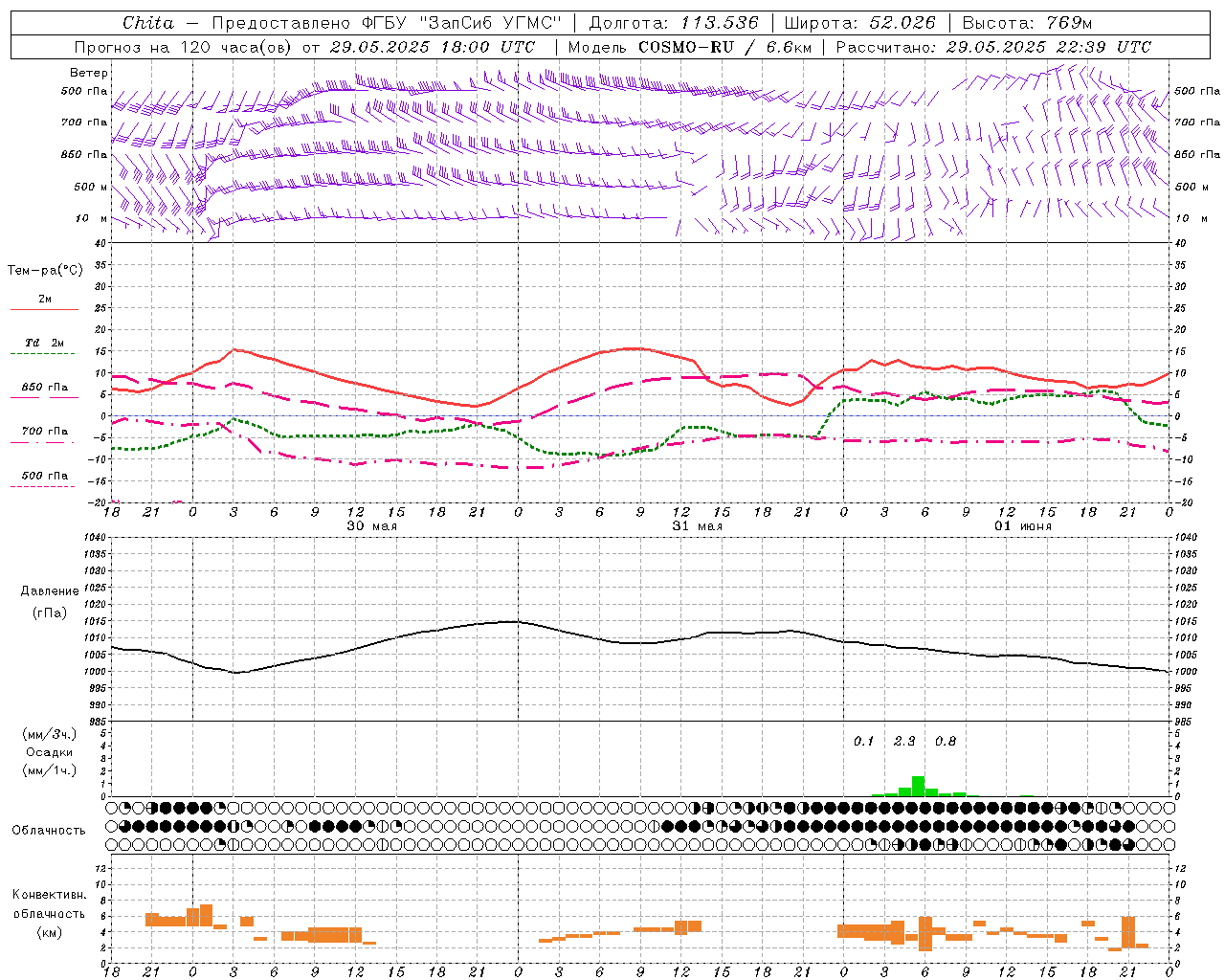Image resolution: width=1225 pixels, height=980 pixels.
Task: Click the "500 м" label on left wind axis
Action: tap(91, 188)
